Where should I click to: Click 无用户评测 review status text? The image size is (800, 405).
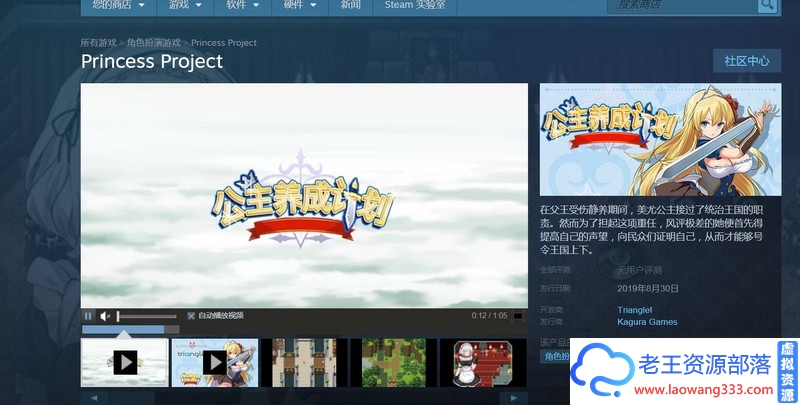pyautogui.click(x=639, y=270)
